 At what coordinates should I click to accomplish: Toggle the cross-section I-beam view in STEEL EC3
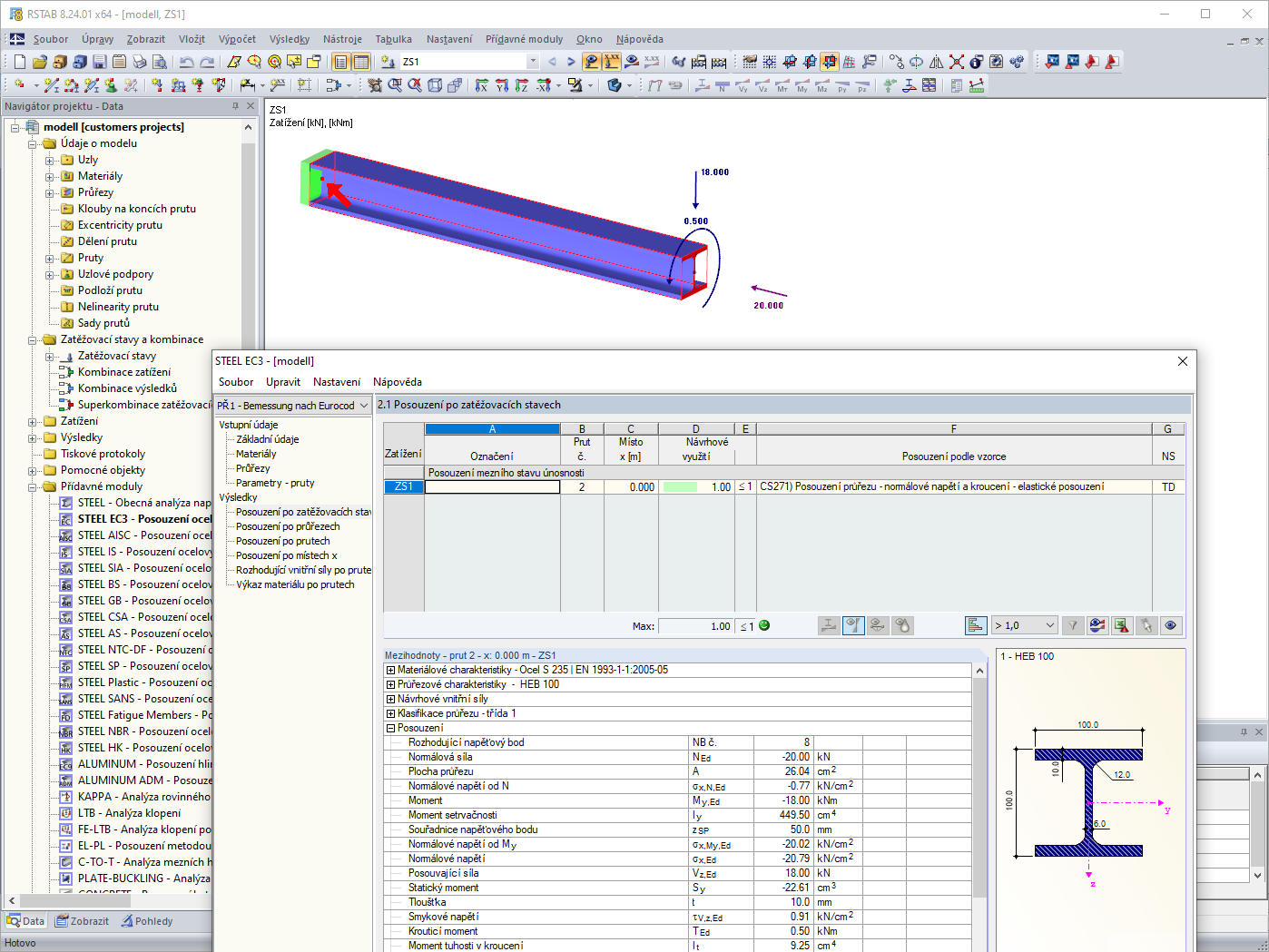pos(829,625)
